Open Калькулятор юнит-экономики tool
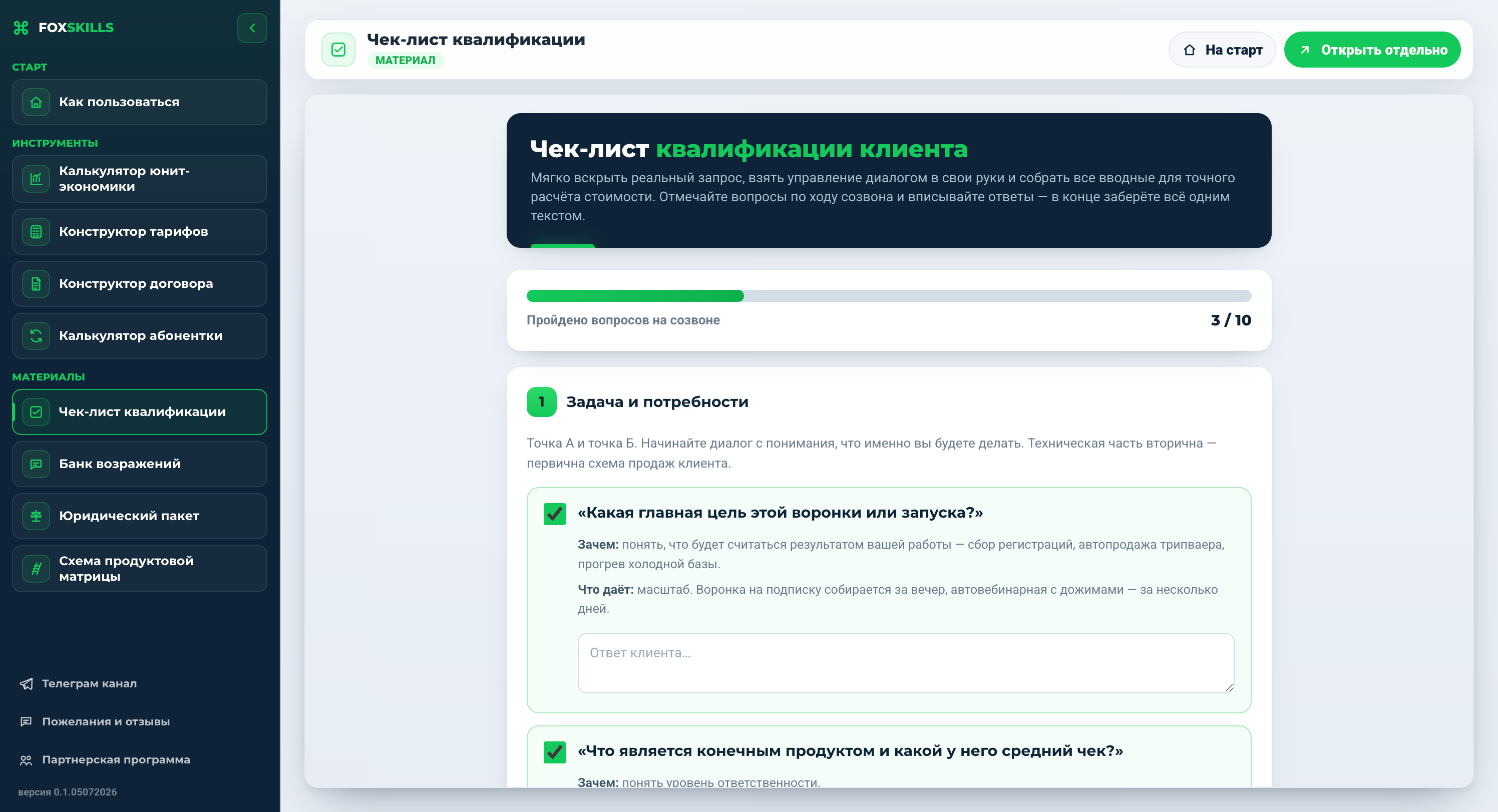1498x812 pixels. 140,179
